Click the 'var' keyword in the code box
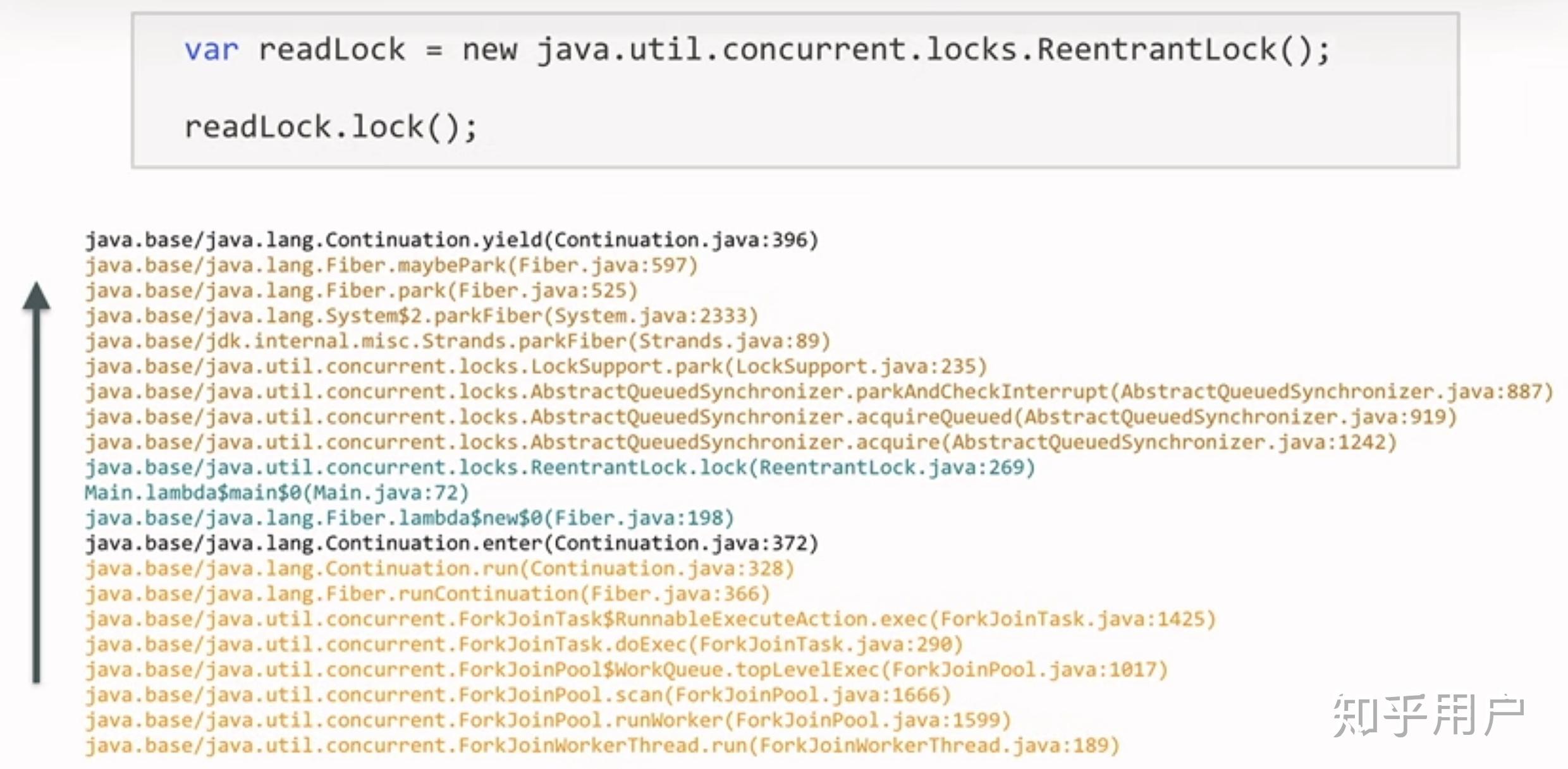The image size is (1568, 769). pyautogui.click(x=211, y=50)
